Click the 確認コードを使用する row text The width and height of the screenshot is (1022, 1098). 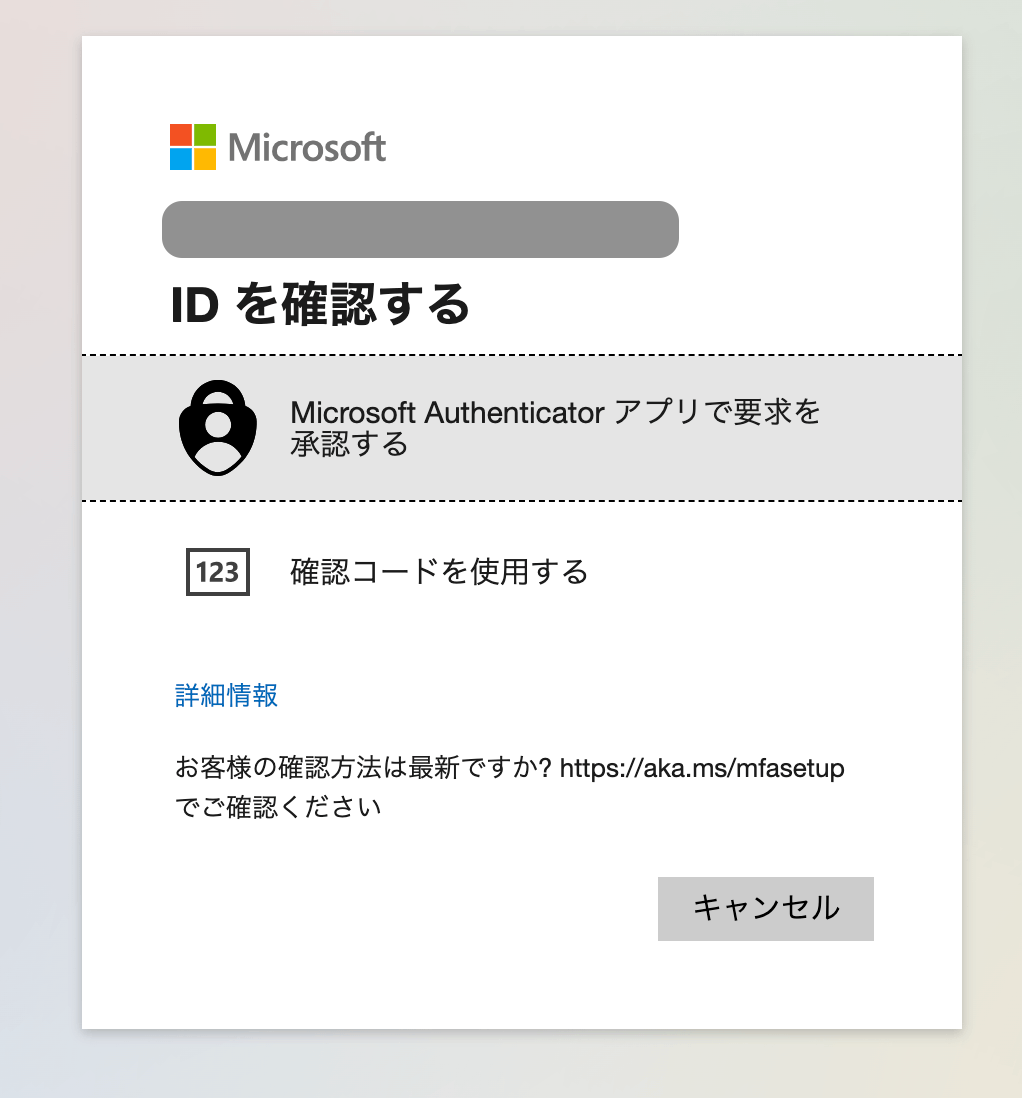tap(435, 573)
